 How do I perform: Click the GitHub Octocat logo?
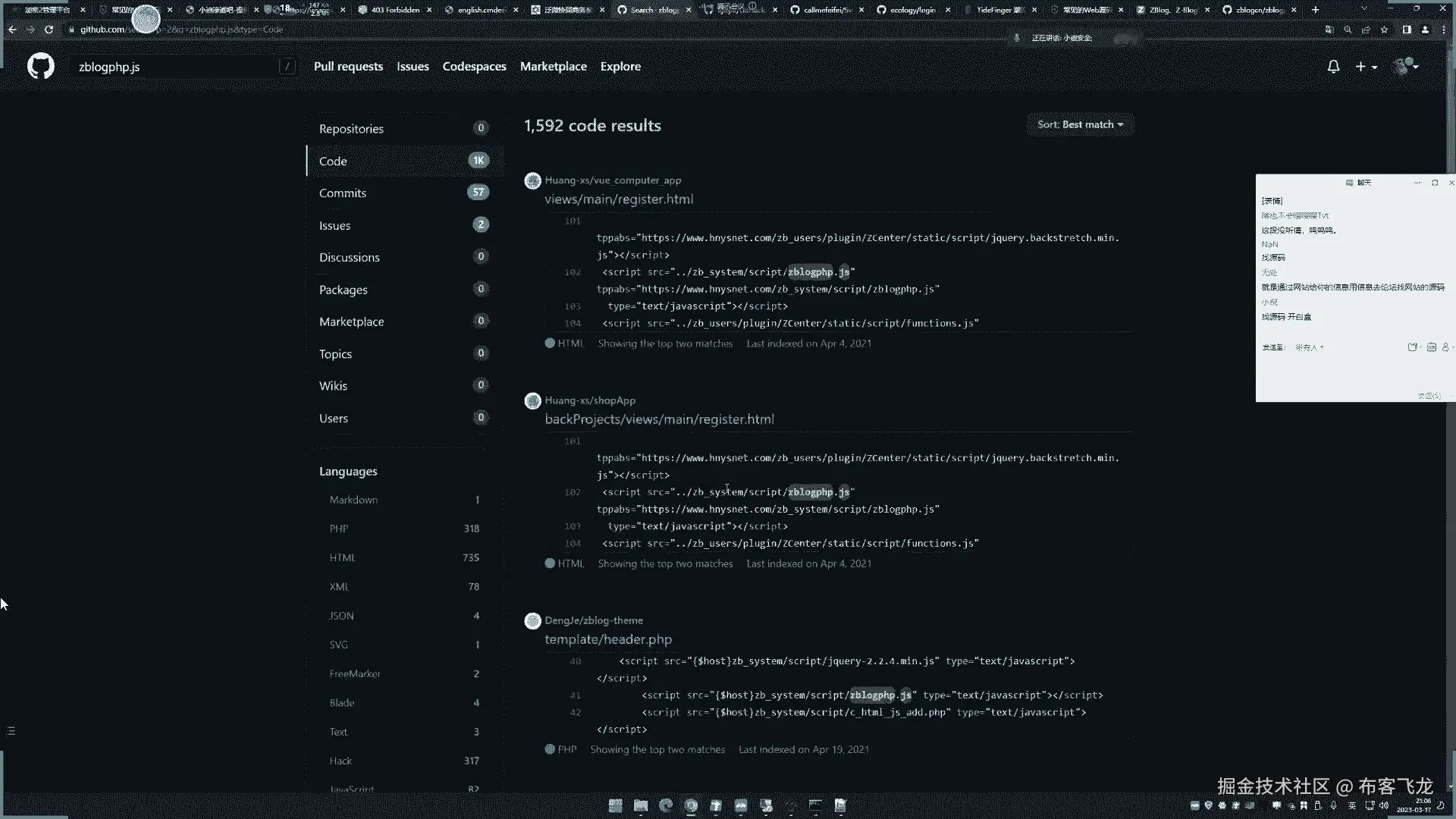pos(41,67)
